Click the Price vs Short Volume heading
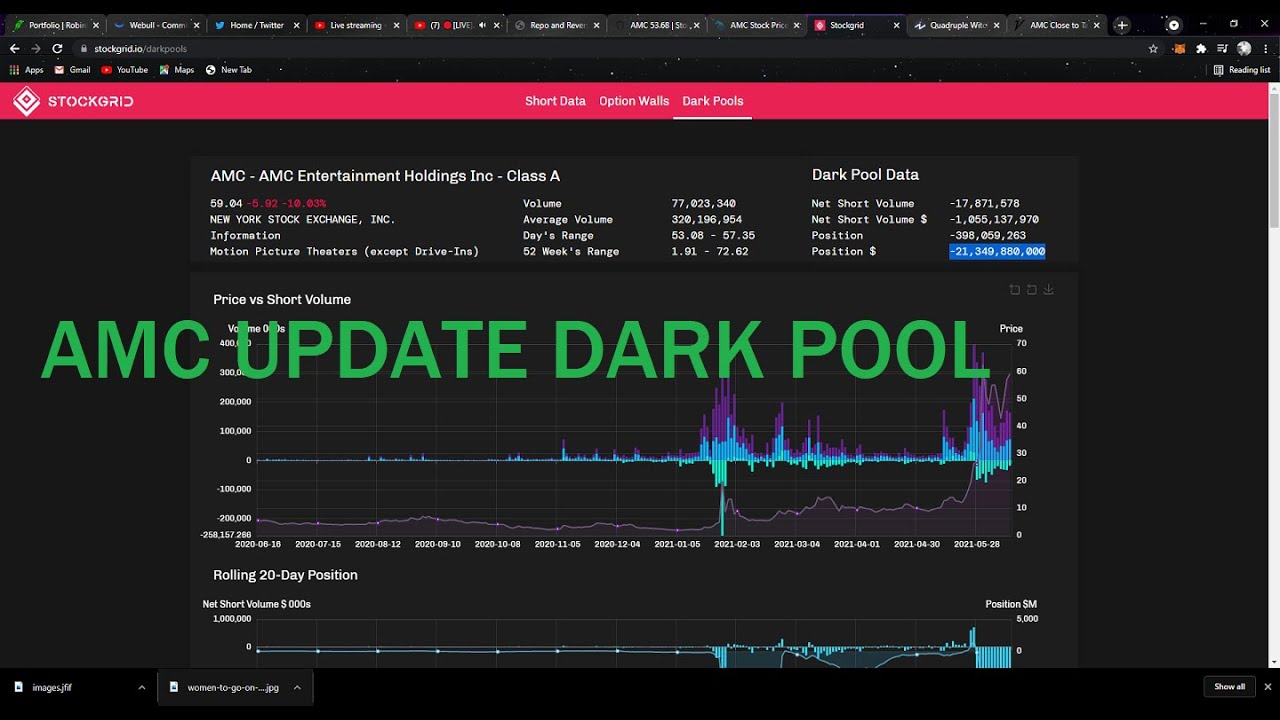The height and width of the screenshot is (720, 1280). (282, 300)
